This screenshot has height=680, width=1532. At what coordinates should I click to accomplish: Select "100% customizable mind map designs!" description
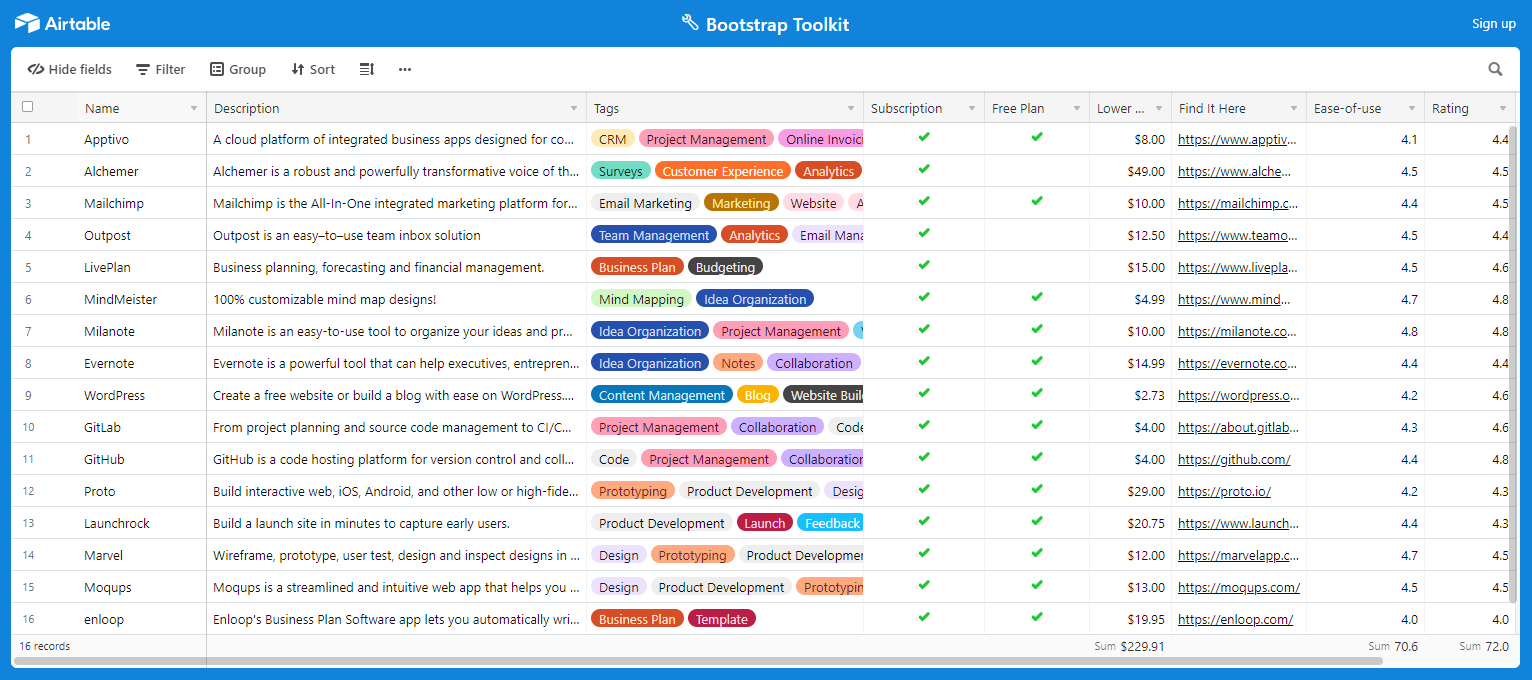396,299
